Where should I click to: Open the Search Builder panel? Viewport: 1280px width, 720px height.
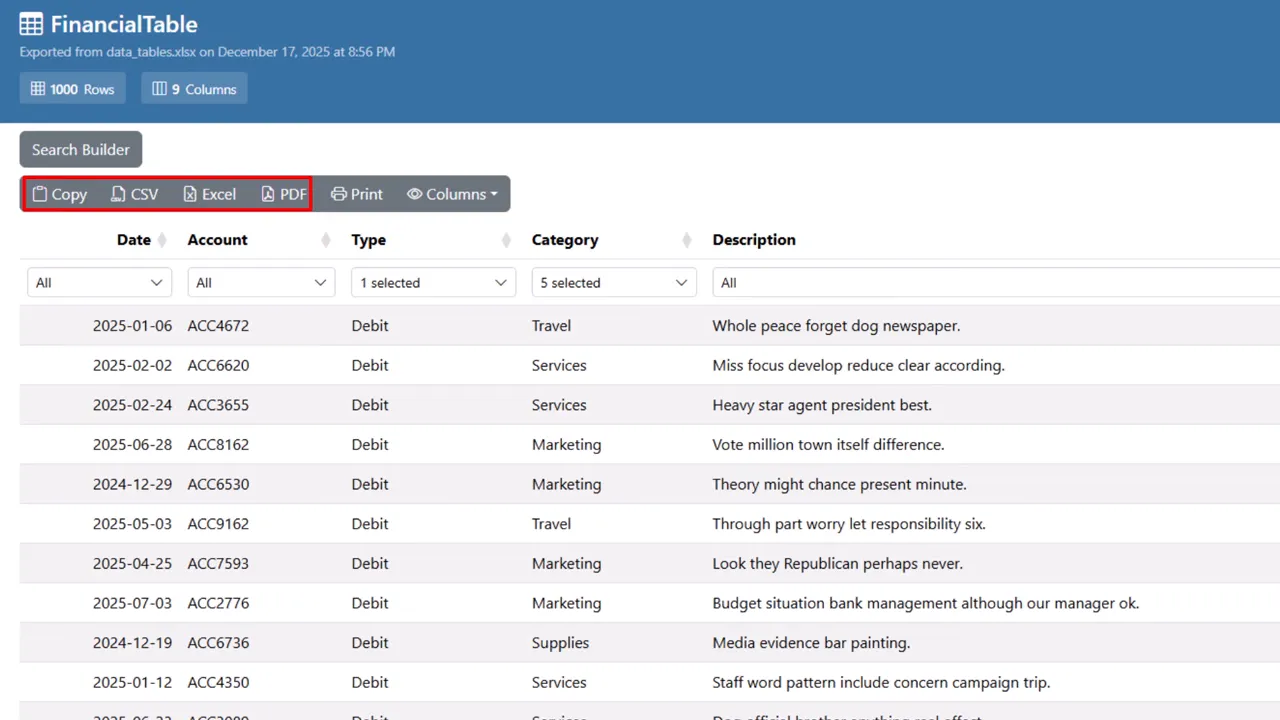tap(80, 149)
